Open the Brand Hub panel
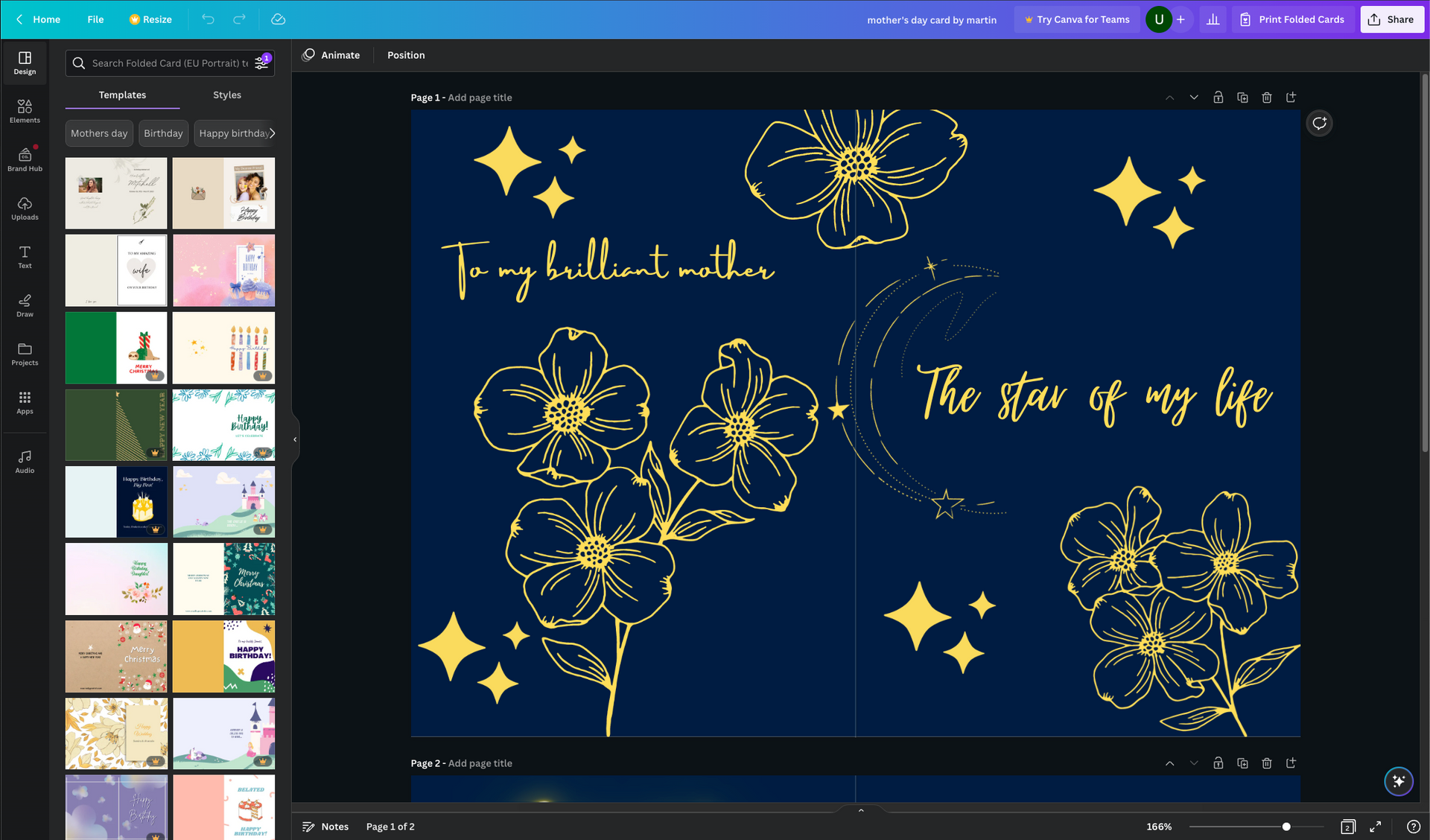Screen dimensions: 1430x840 tap(25, 159)
